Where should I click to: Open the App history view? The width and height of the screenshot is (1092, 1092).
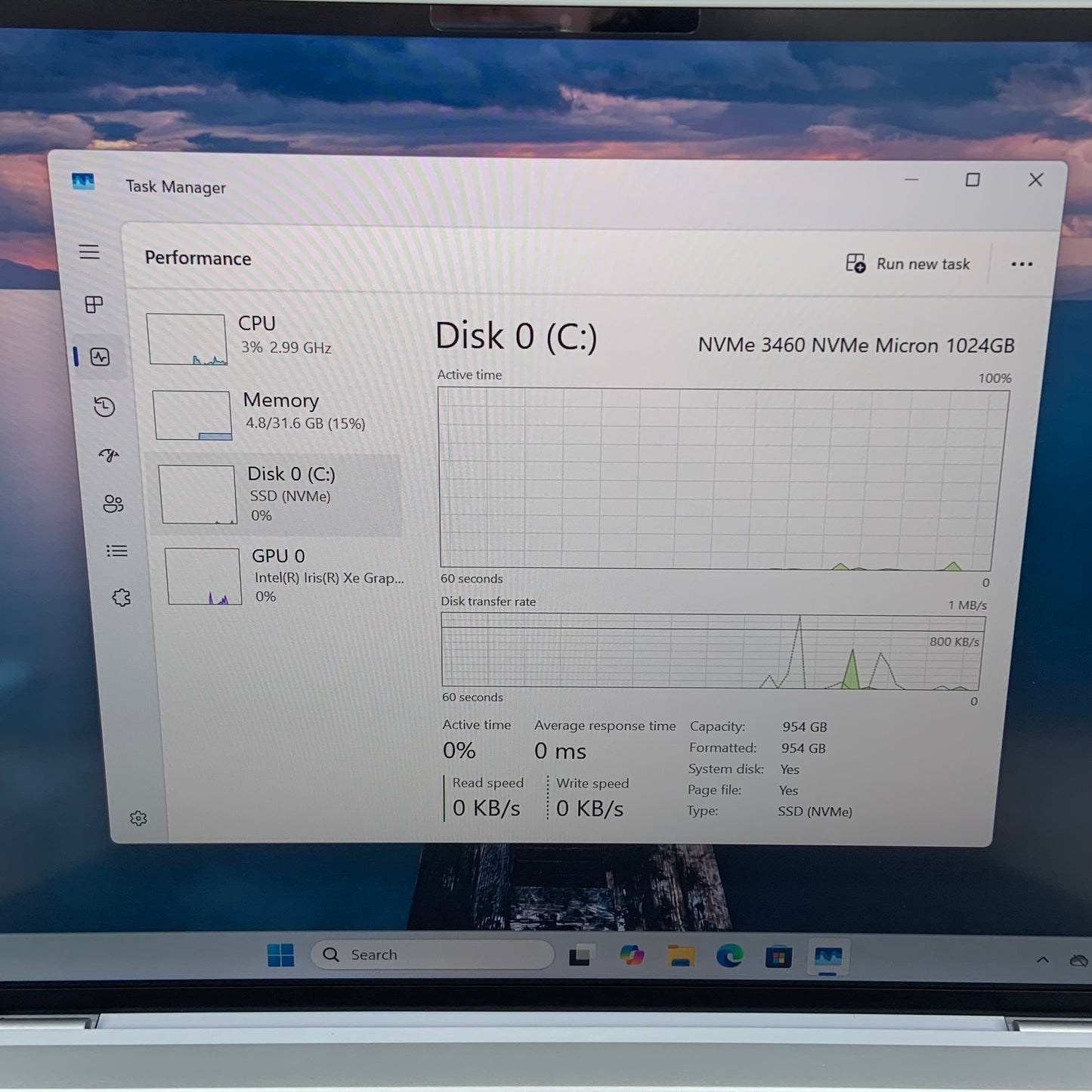click(105, 407)
